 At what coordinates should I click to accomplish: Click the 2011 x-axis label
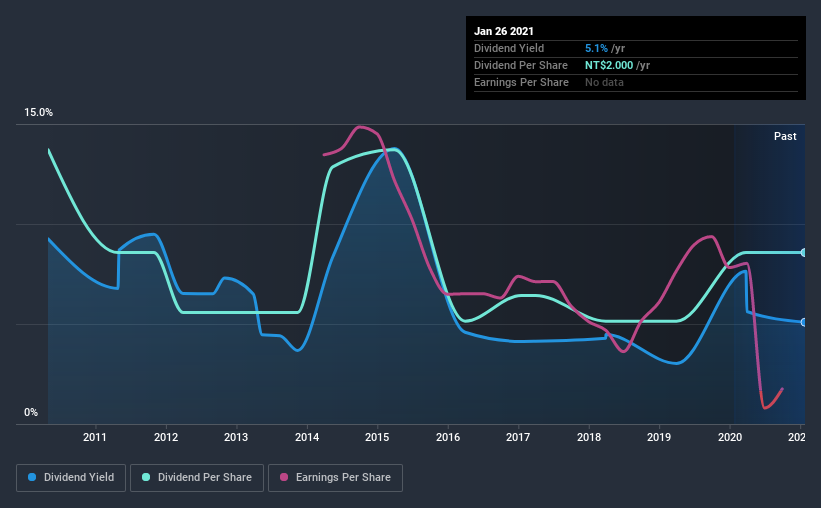95,437
